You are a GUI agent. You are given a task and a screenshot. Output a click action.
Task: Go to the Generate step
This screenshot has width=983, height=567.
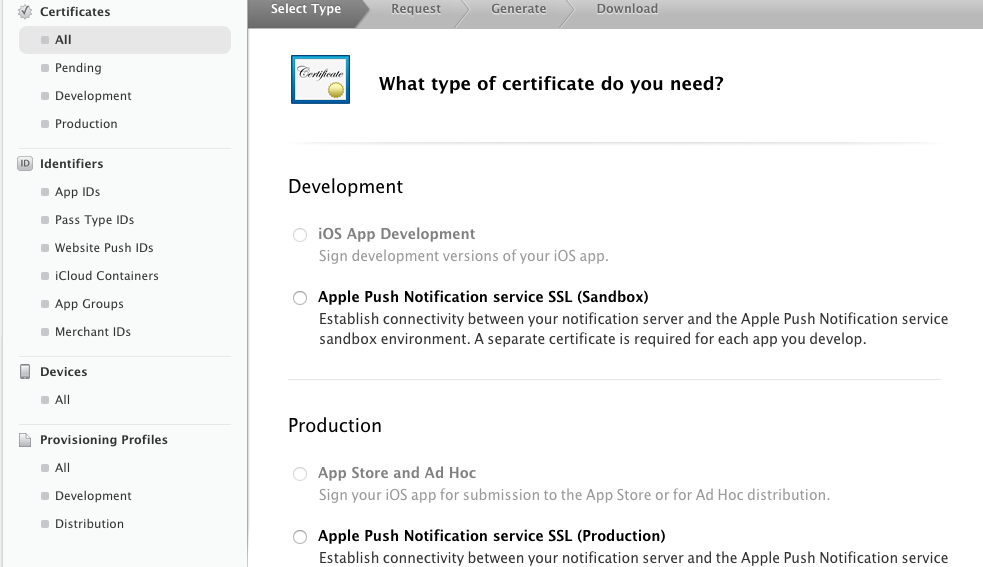coord(518,9)
